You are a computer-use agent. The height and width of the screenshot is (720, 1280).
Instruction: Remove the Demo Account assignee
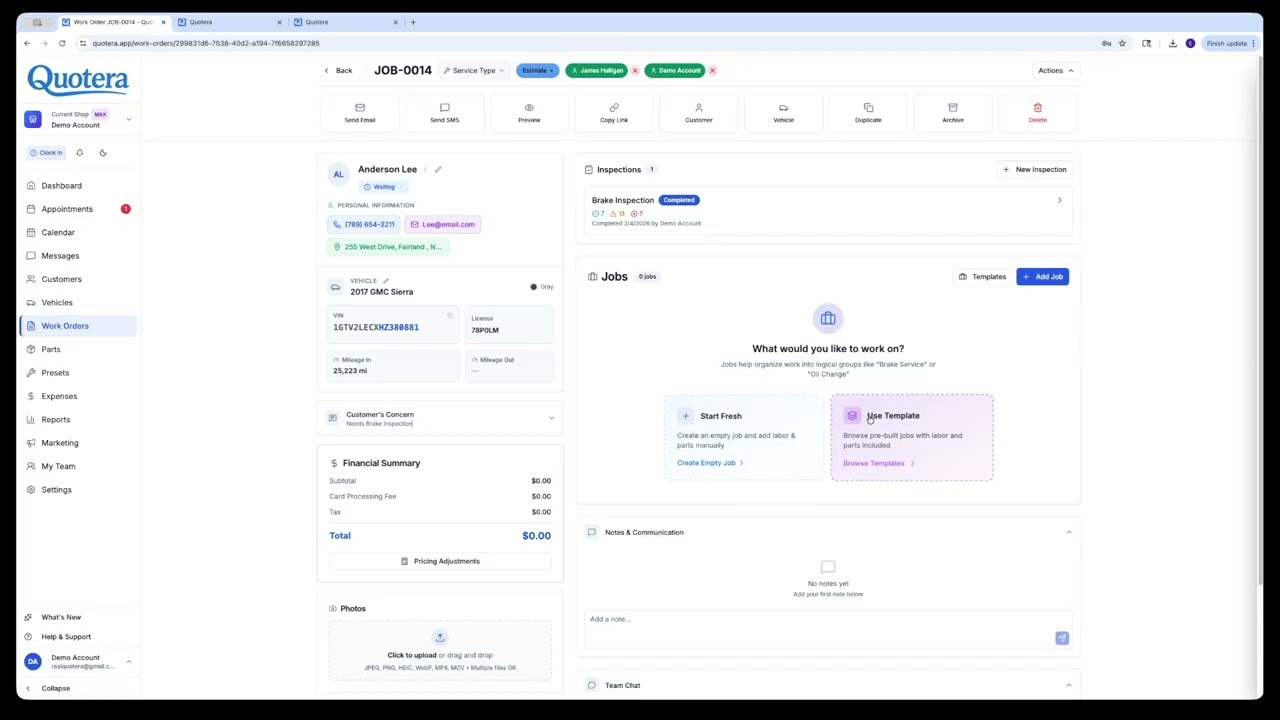pyautogui.click(x=712, y=71)
